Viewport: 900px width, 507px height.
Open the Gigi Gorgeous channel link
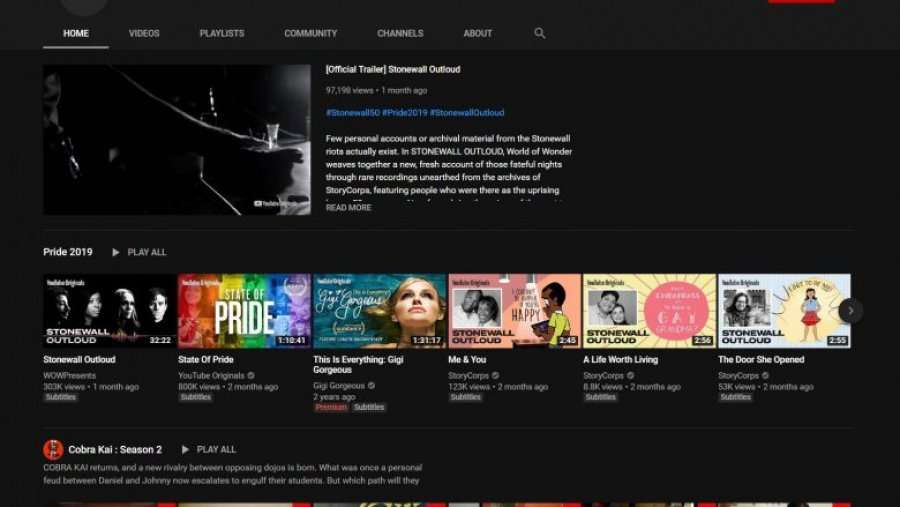pos(339,386)
